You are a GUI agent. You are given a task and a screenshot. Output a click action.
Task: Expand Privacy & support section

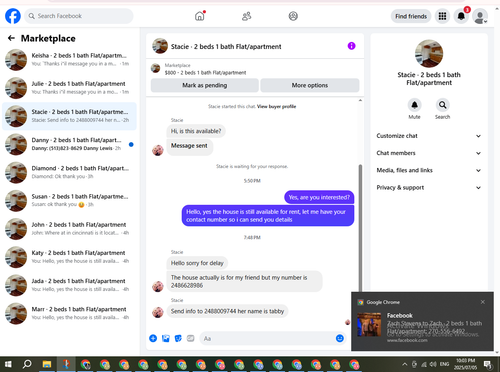point(429,188)
